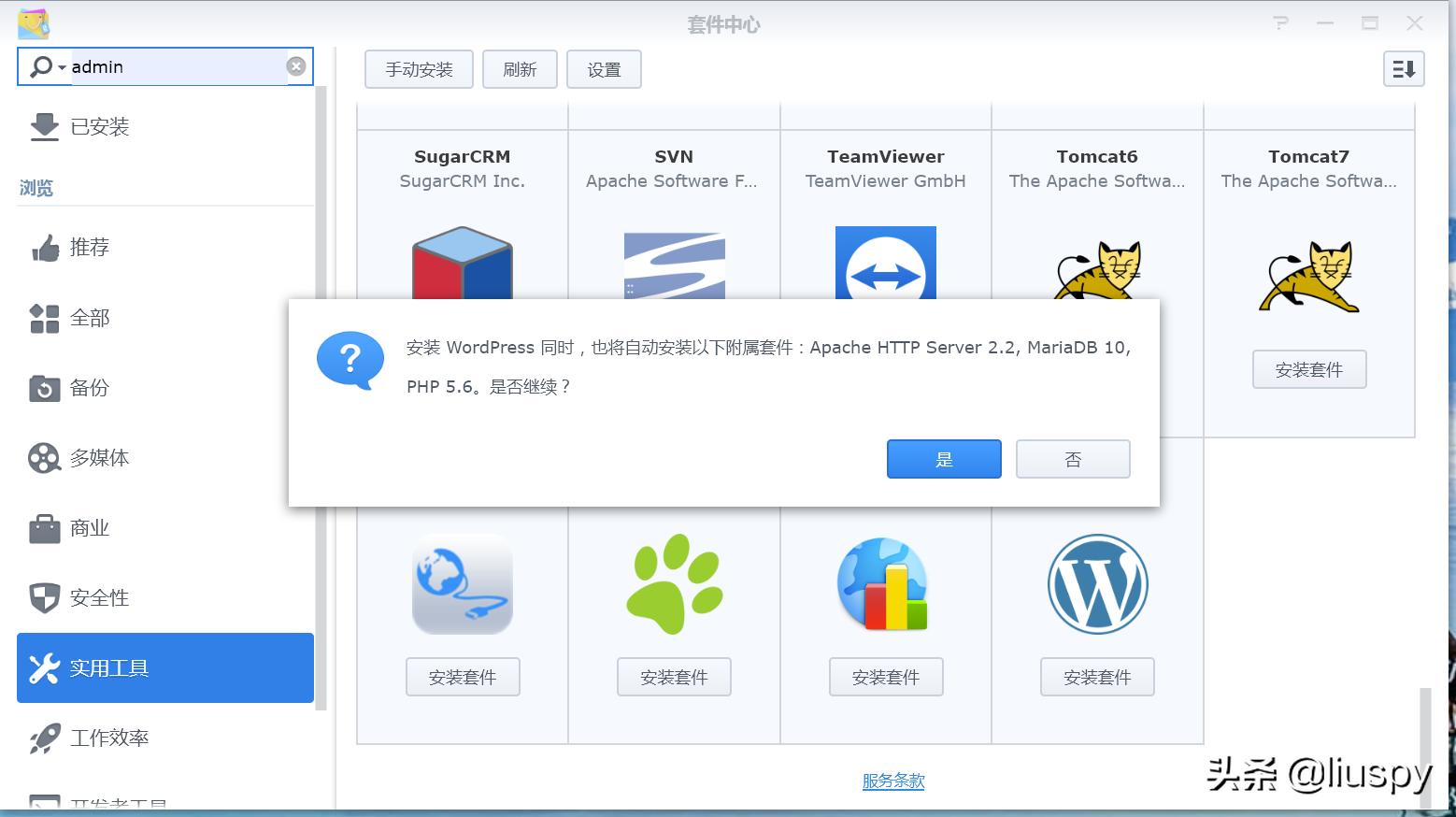Screen dimensions: 1456x817
Task: Click the admin search input field
Action: pyautogui.click(x=176, y=67)
